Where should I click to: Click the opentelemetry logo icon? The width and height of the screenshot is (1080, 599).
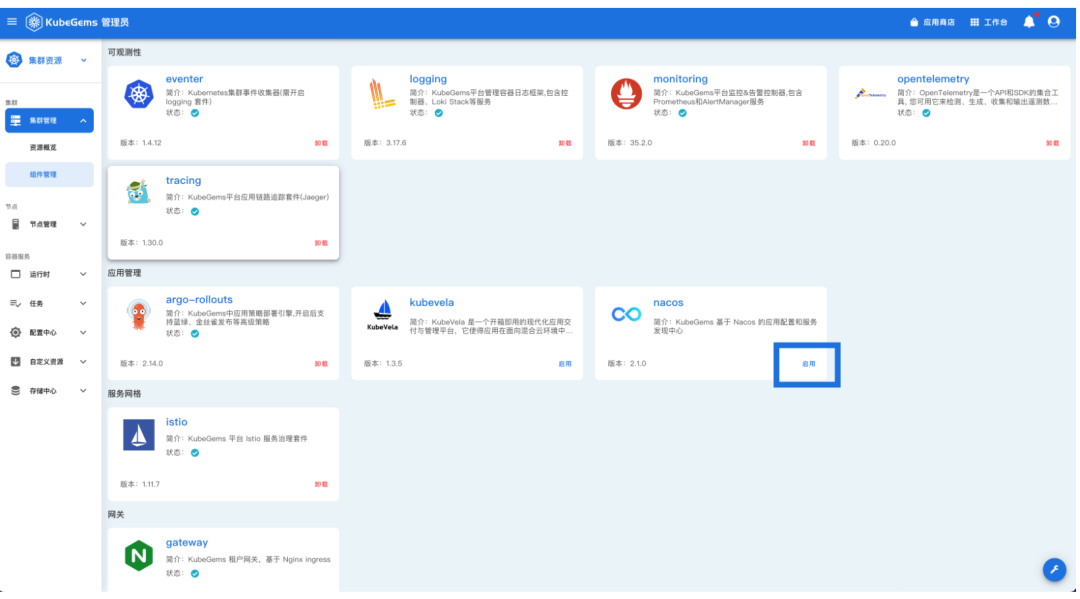click(871, 94)
